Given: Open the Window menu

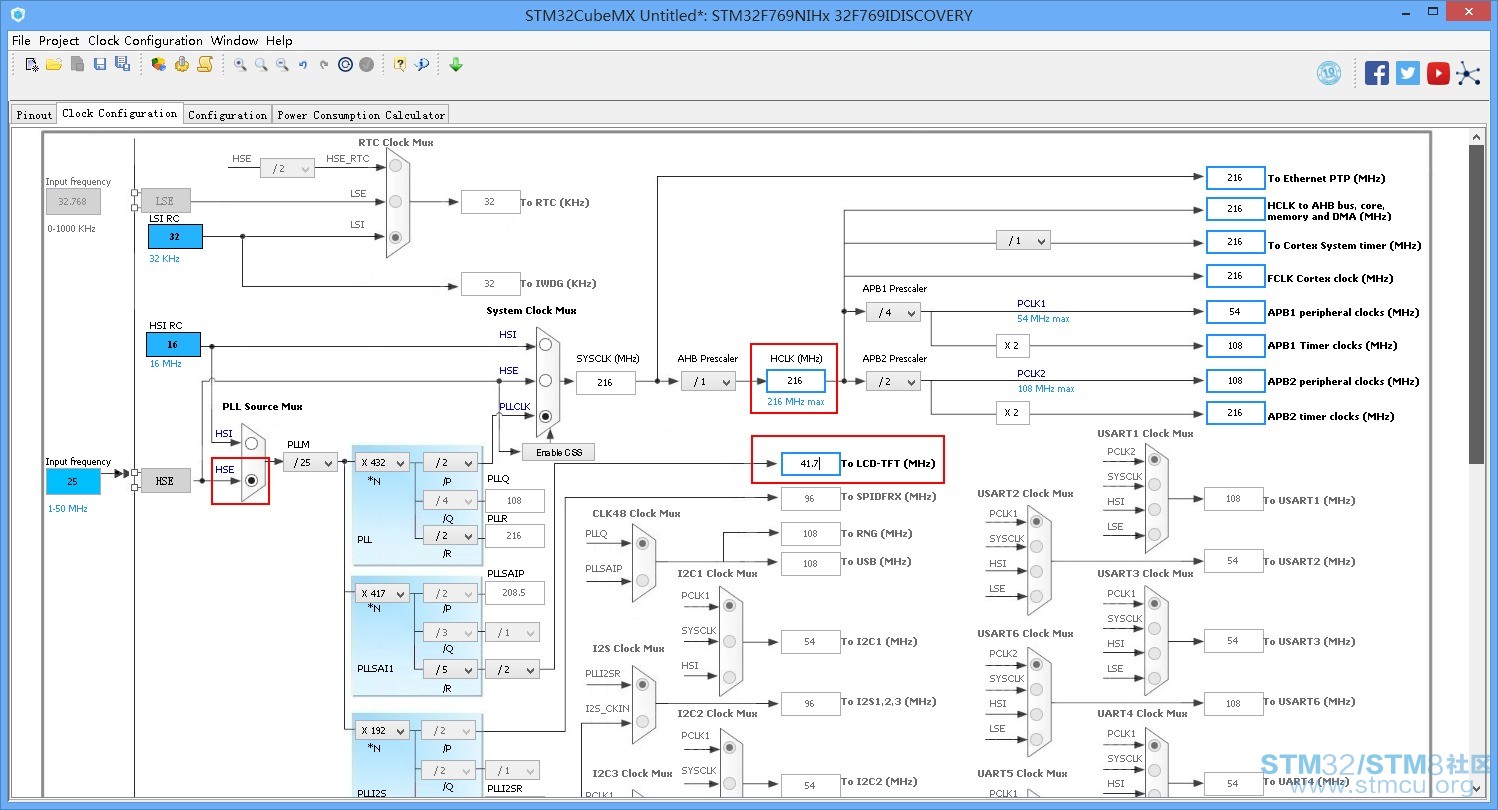Looking at the screenshot, I should tap(235, 41).
